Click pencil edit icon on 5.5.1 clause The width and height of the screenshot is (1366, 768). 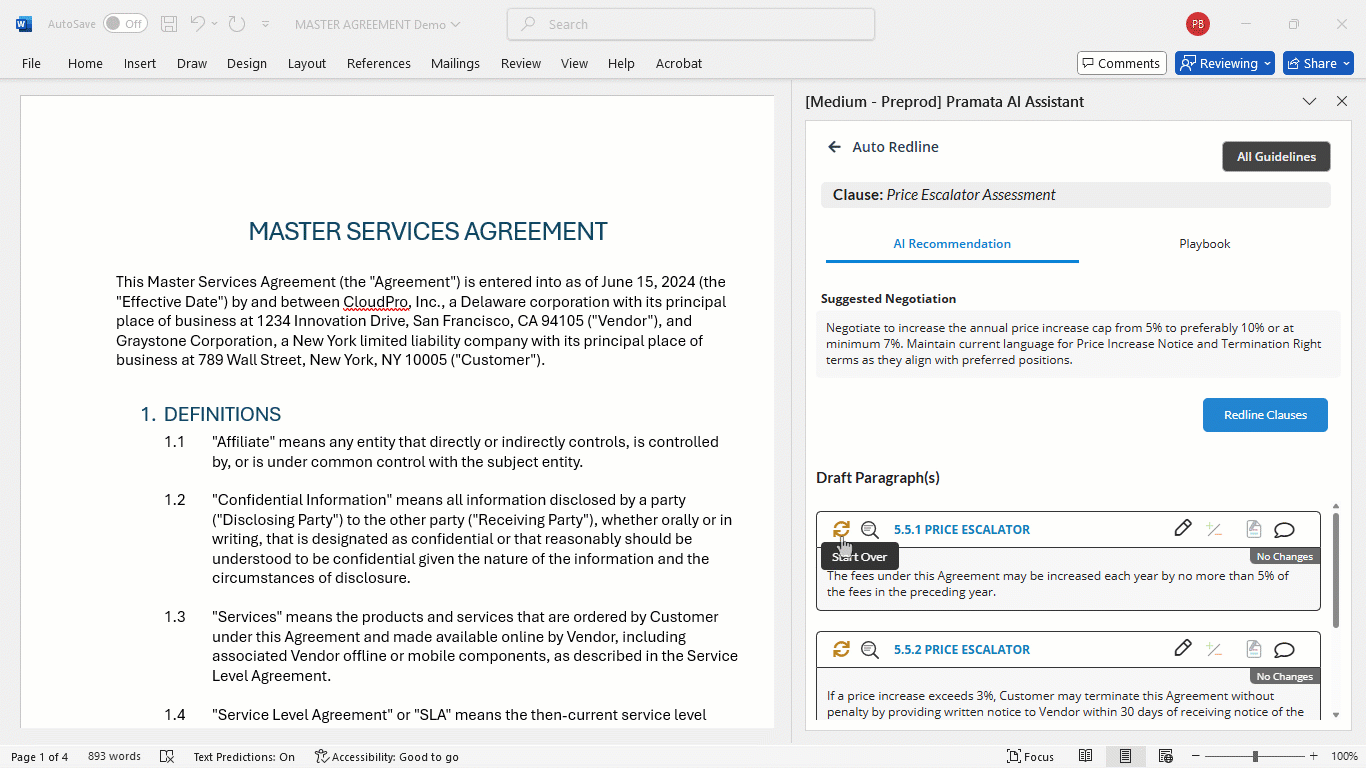point(1183,528)
